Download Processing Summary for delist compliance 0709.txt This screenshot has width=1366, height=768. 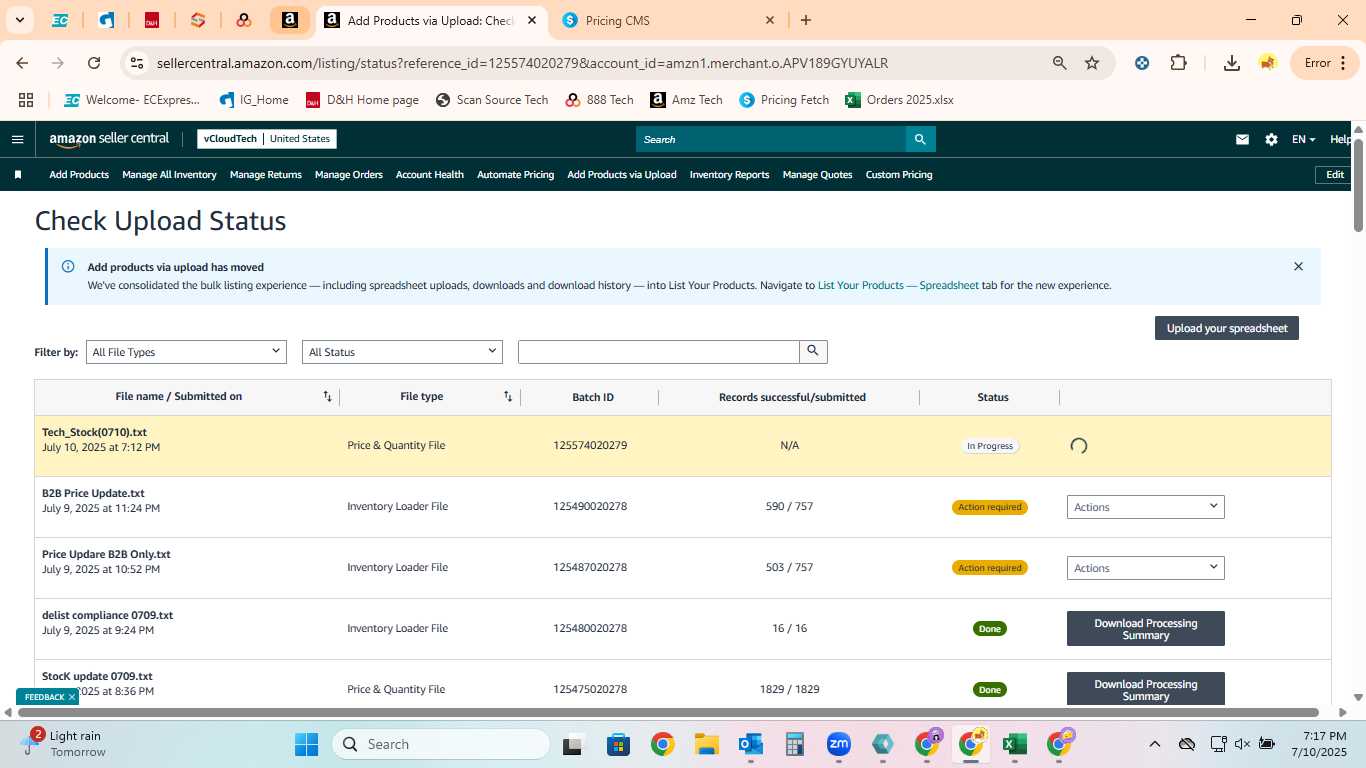[1146, 629]
